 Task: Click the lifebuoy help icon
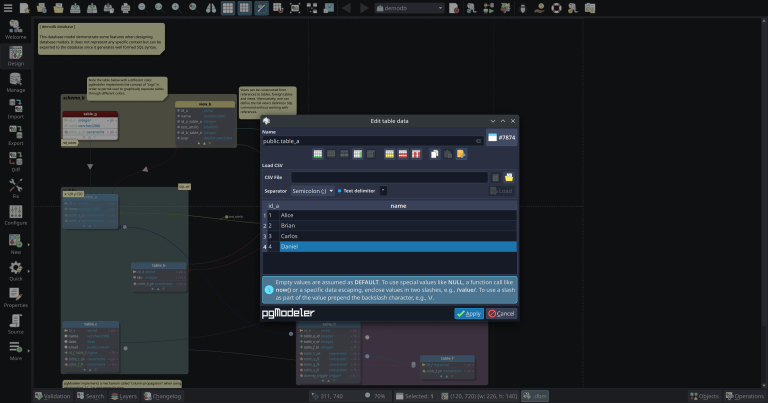tap(556, 8)
